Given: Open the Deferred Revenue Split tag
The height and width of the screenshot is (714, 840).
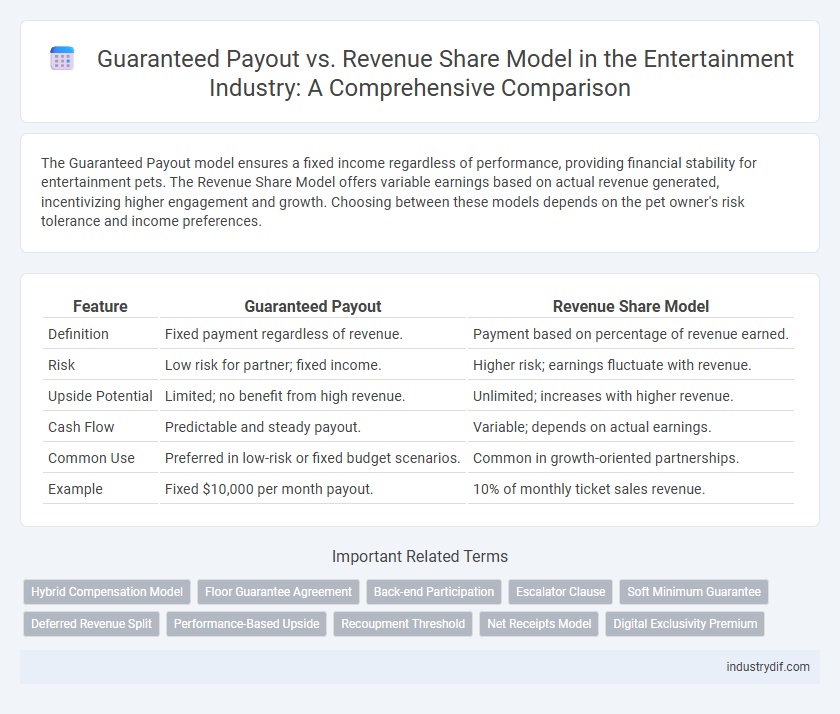Looking at the screenshot, I should pyautogui.click(x=92, y=624).
